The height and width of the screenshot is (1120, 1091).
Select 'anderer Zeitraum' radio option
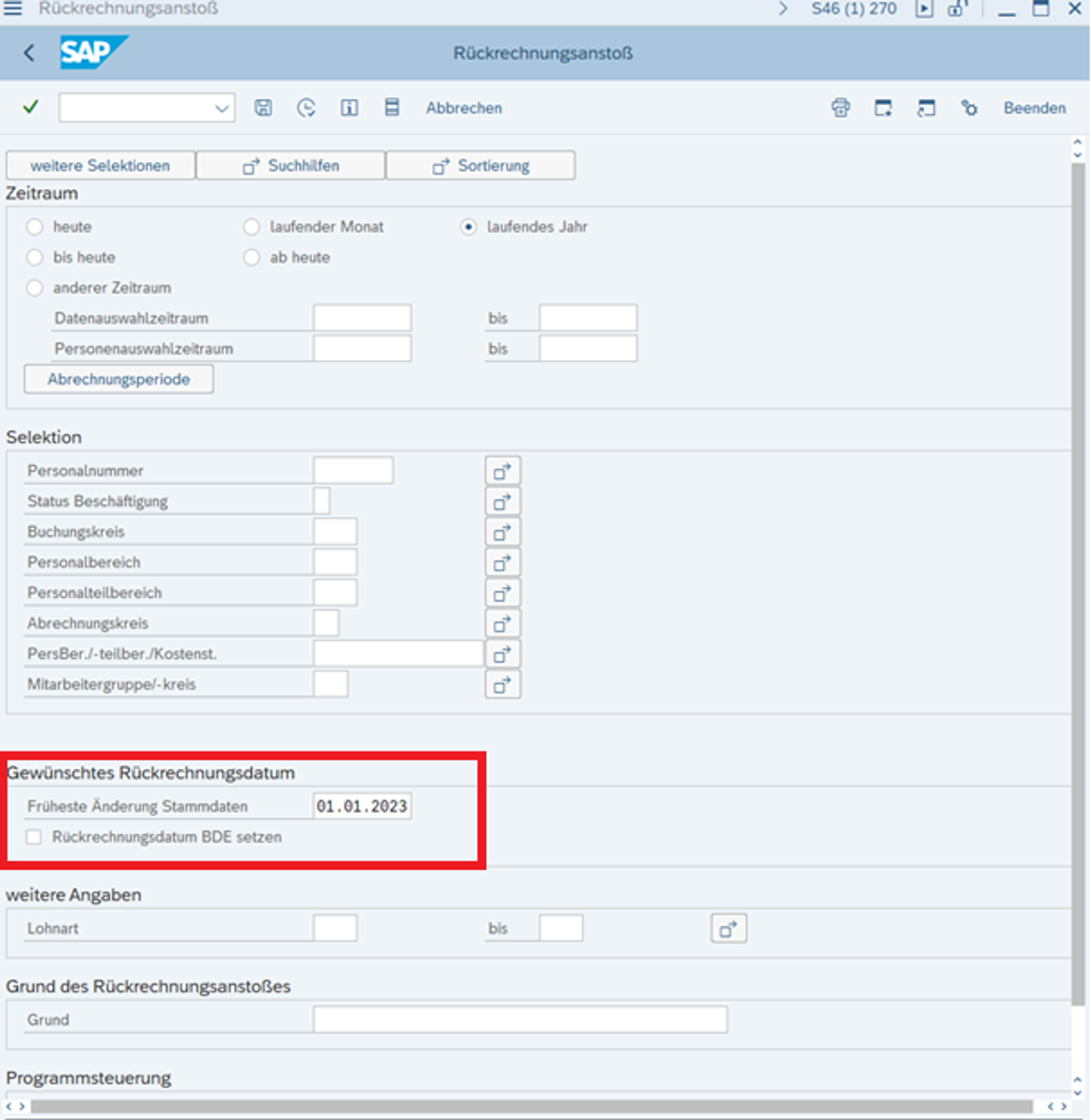point(35,288)
